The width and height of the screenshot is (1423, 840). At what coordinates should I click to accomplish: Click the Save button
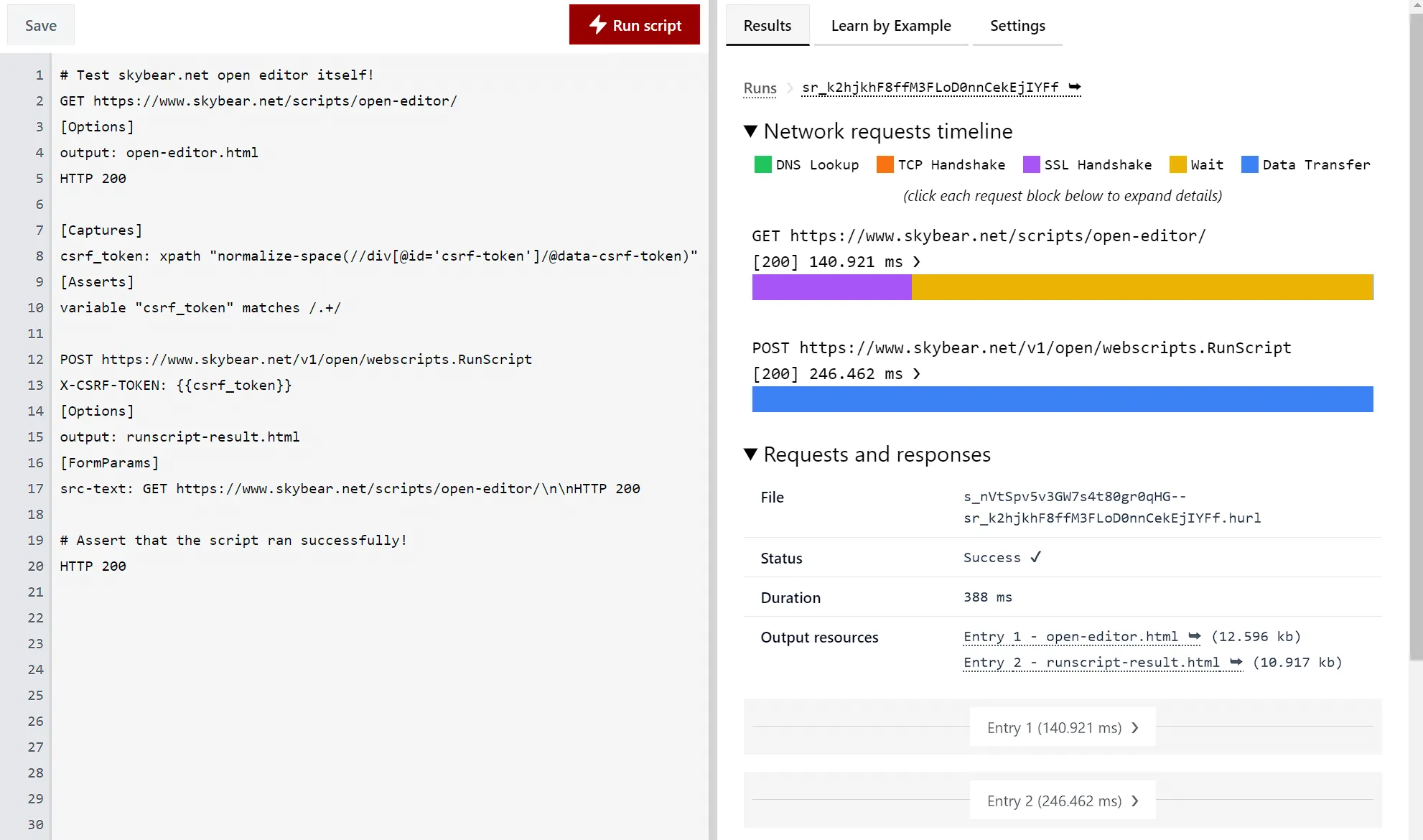click(41, 25)
